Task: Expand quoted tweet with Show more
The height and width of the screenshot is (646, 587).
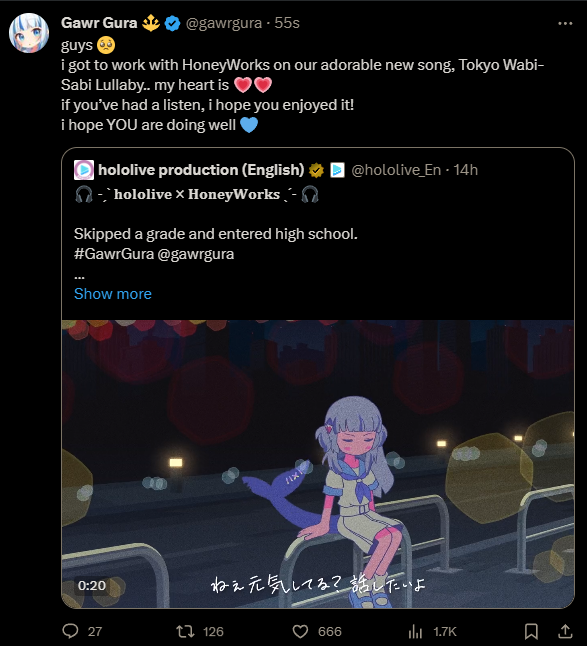Action: point(113,294)
